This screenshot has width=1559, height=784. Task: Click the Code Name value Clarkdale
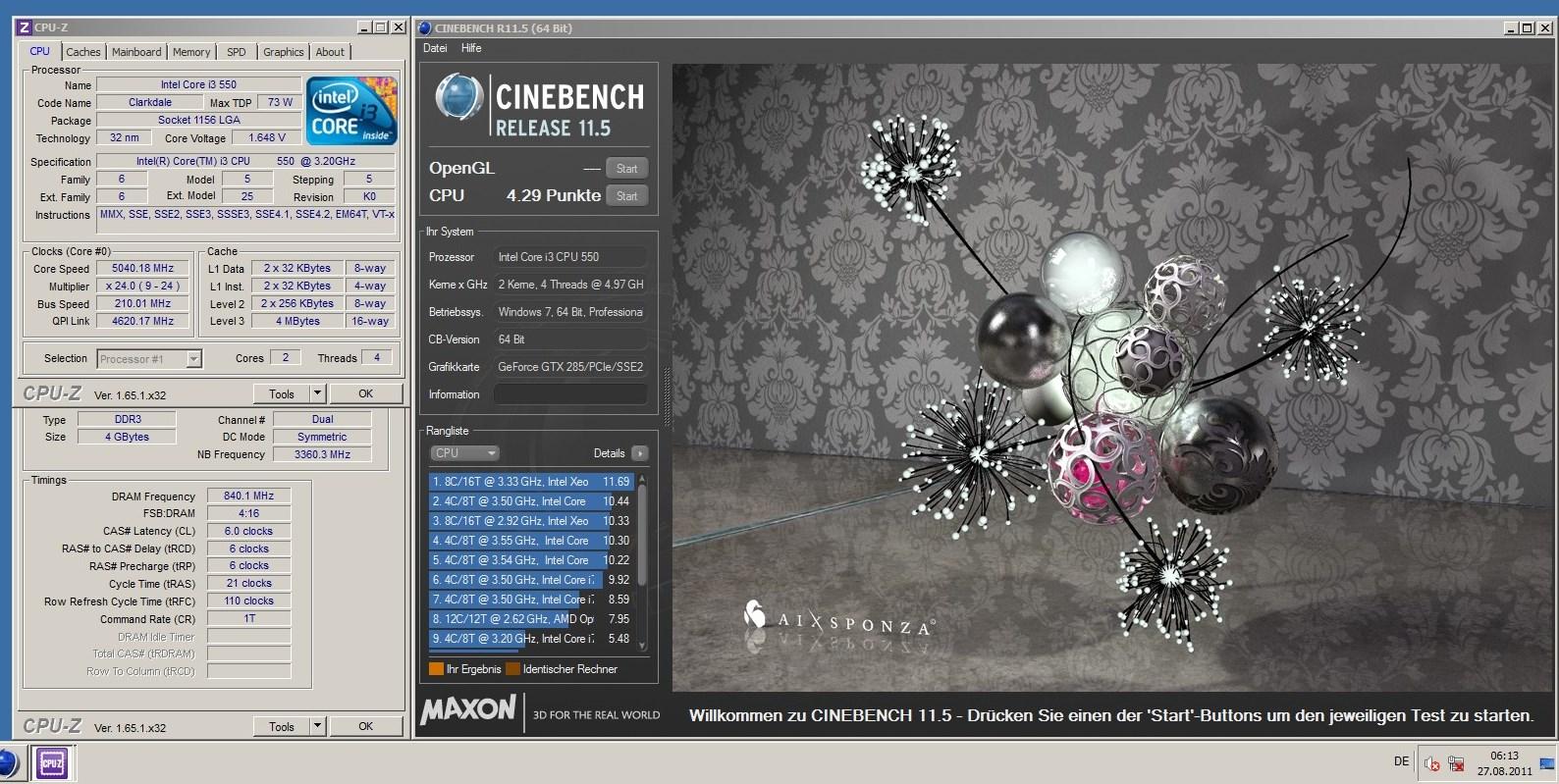(149, 102)
